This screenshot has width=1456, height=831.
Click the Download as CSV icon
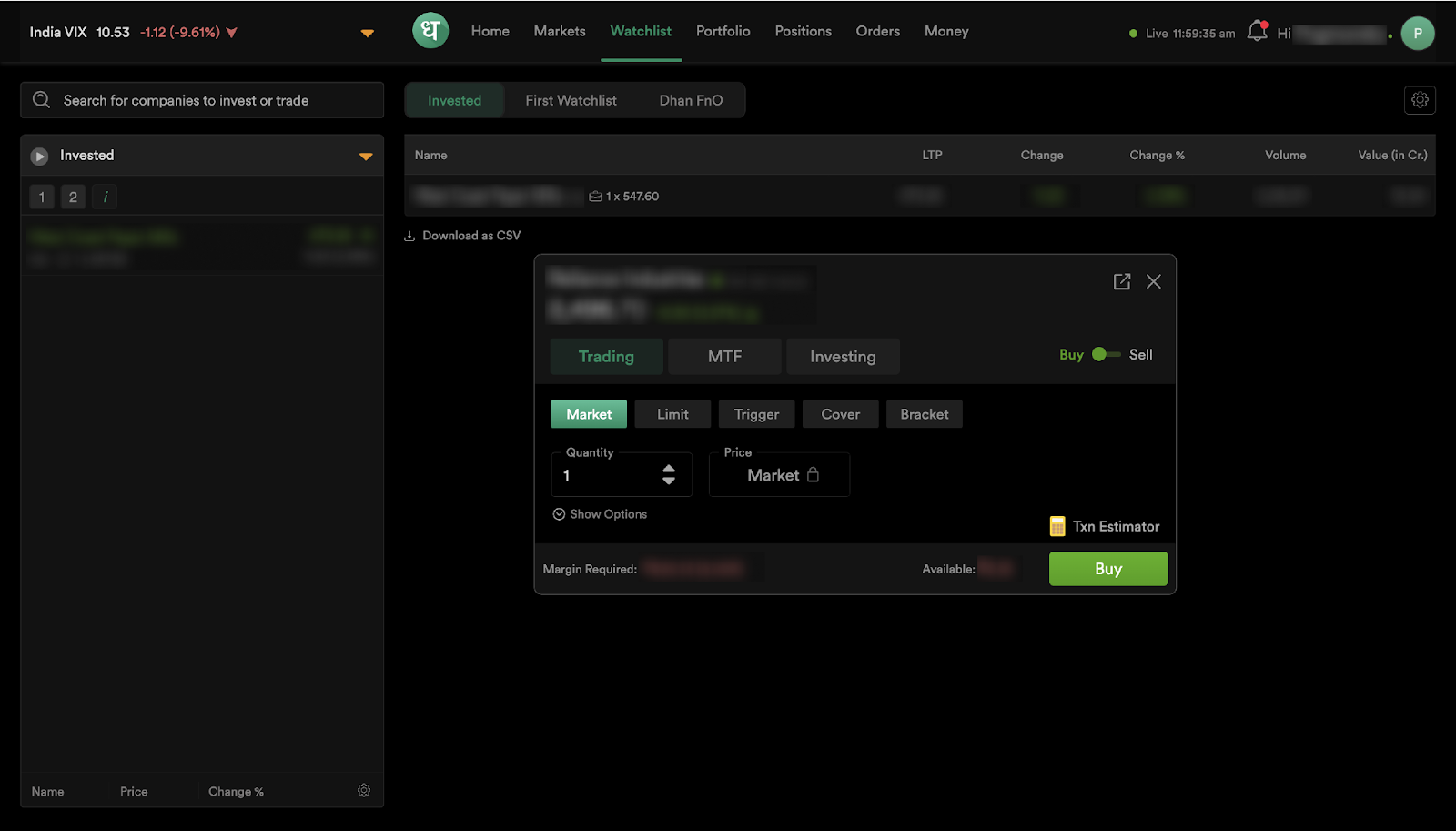[x=409, y=236]
